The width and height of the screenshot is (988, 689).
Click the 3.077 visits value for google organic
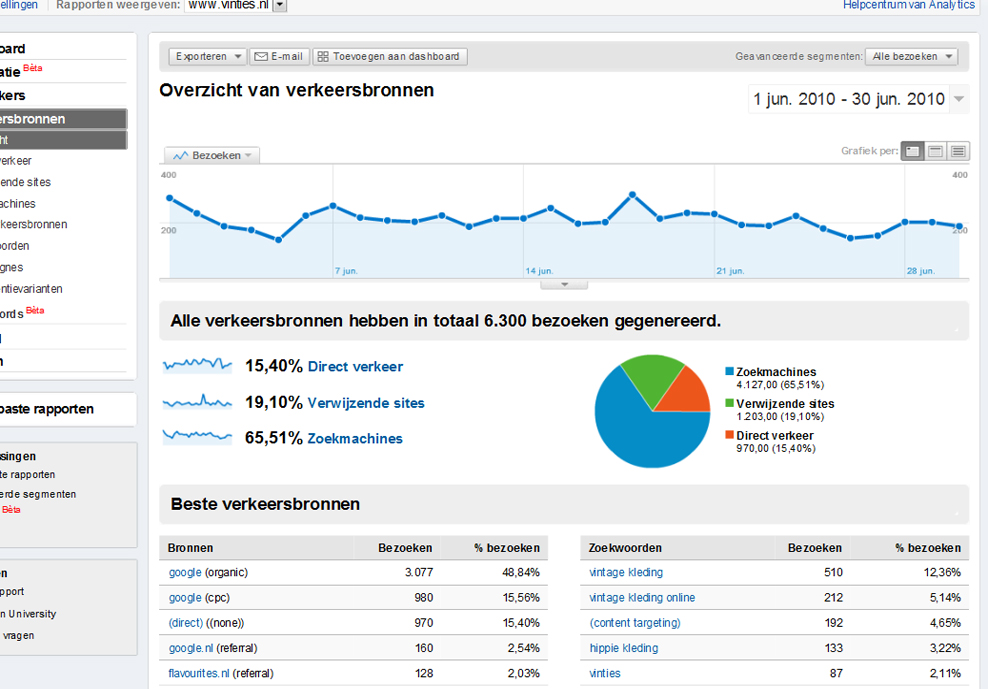(x=419, y=572)
